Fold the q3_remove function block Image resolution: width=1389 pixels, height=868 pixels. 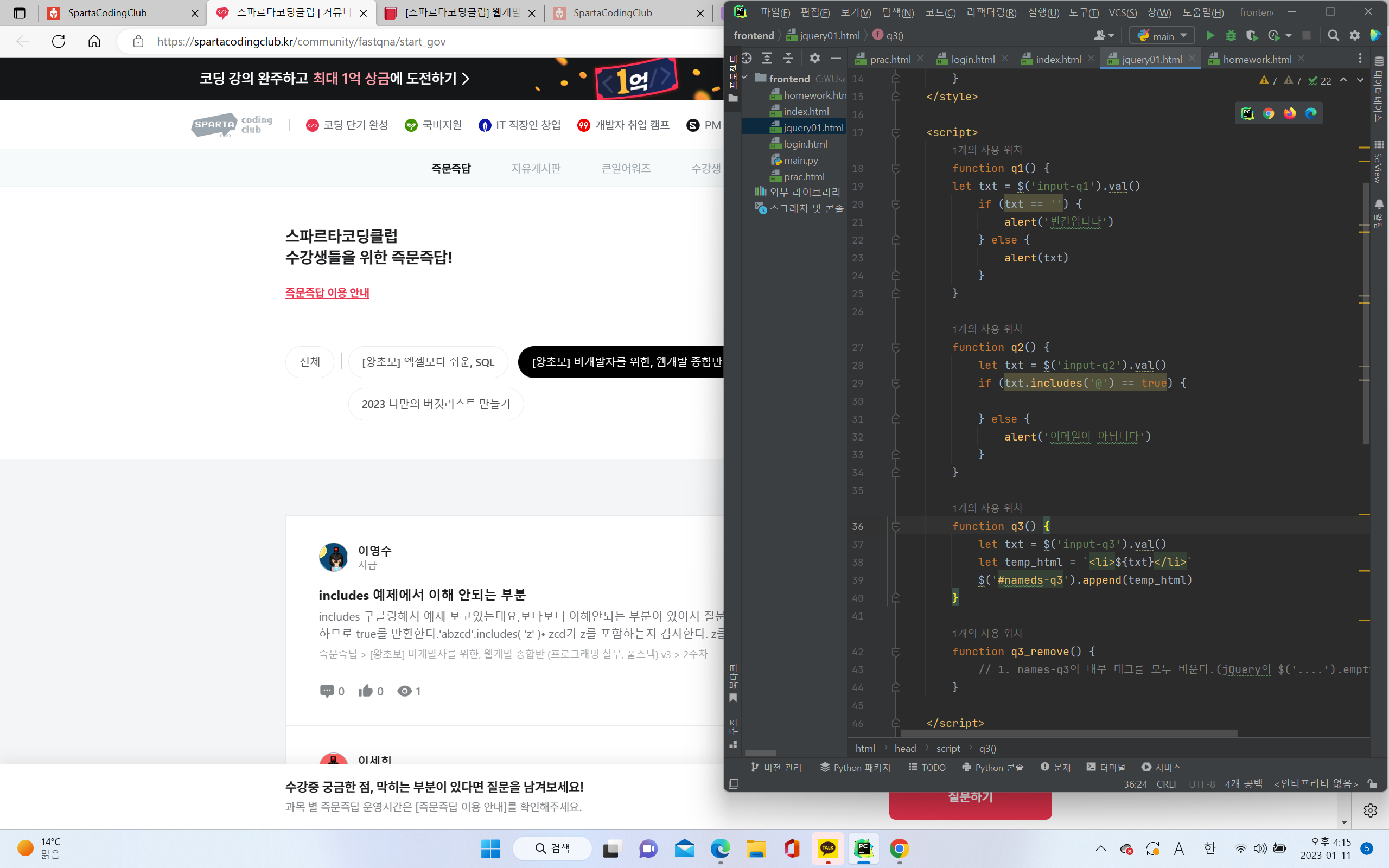895,652
